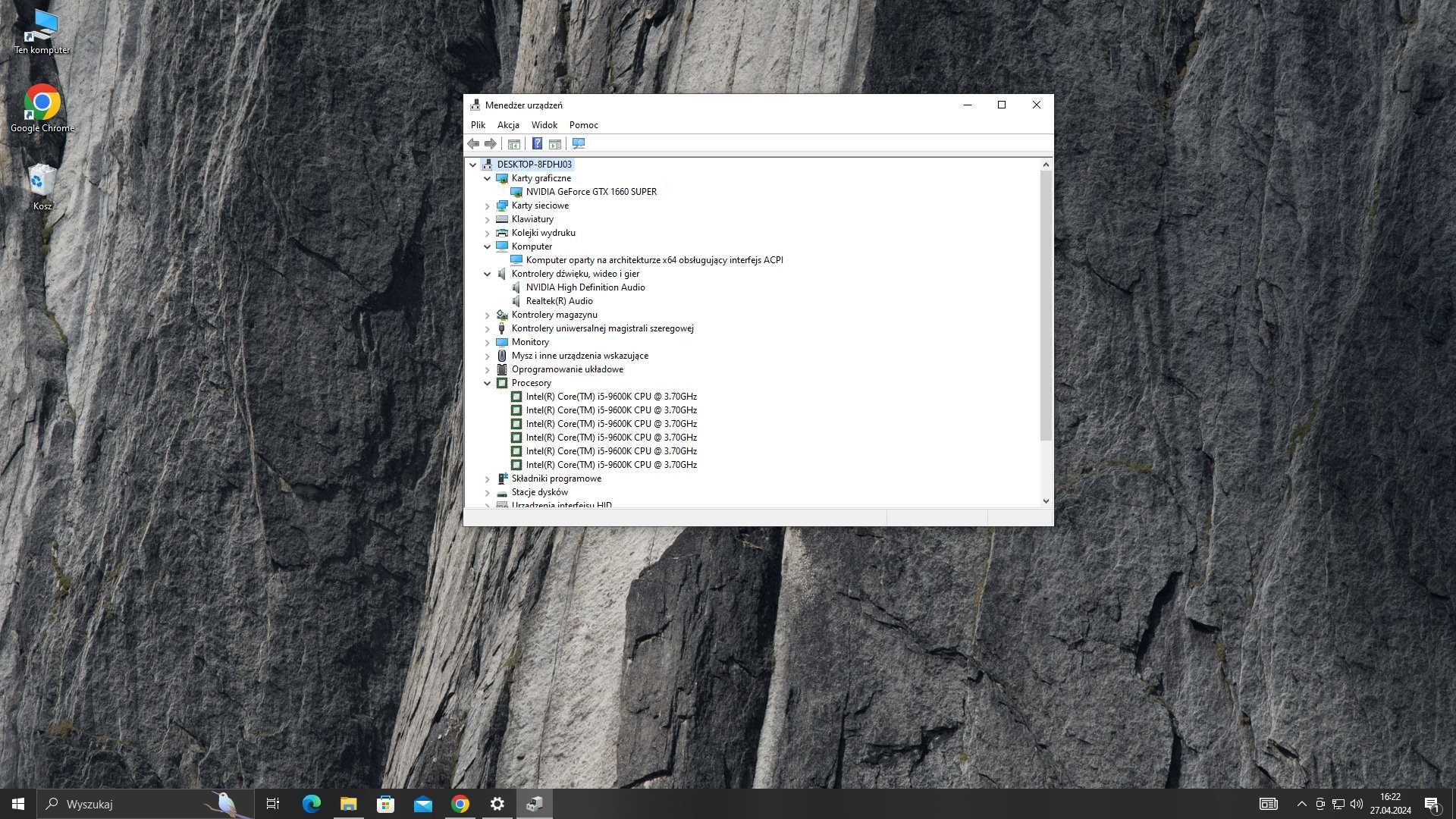
Task: Open Microsoft Edge from the taskbar
Action: coord(312,804)
